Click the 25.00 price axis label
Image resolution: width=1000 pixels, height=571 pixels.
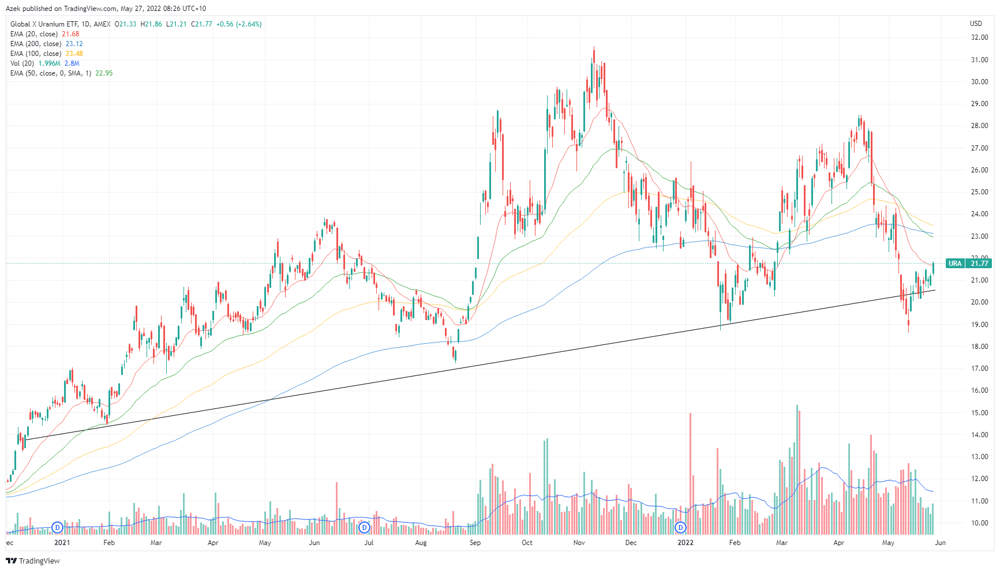979,192
